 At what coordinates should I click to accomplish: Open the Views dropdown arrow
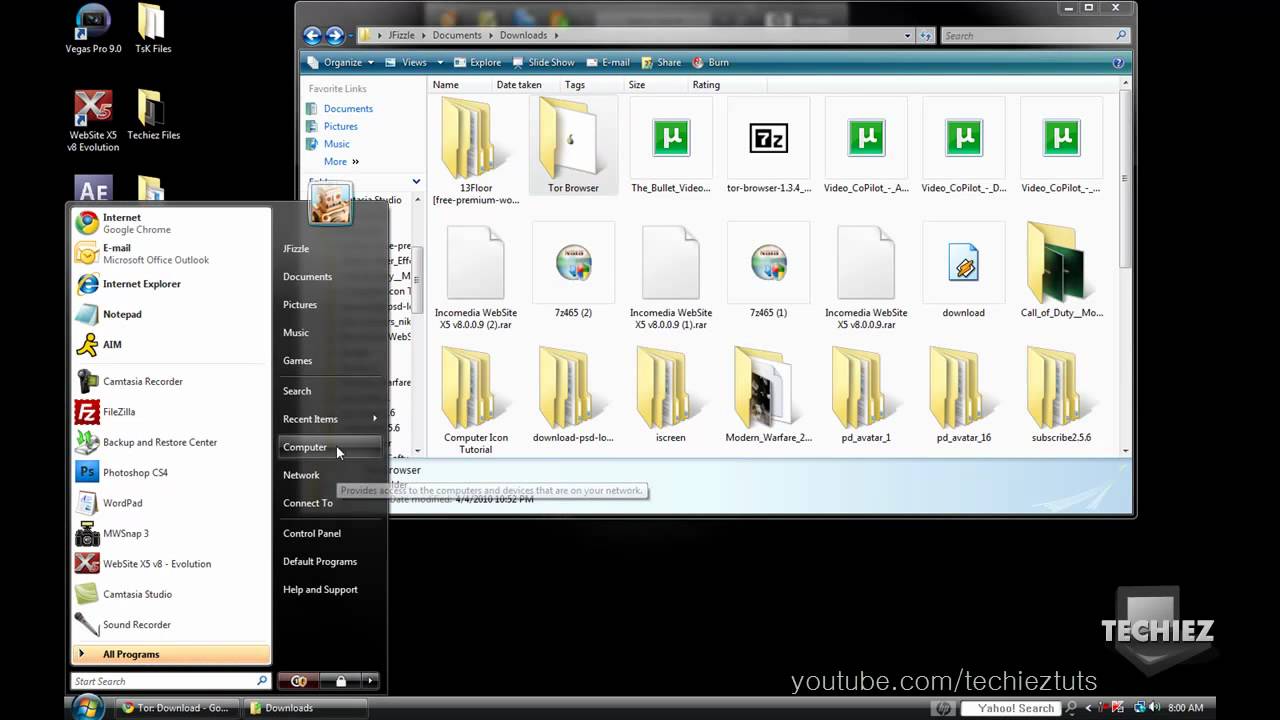[440, 62]
